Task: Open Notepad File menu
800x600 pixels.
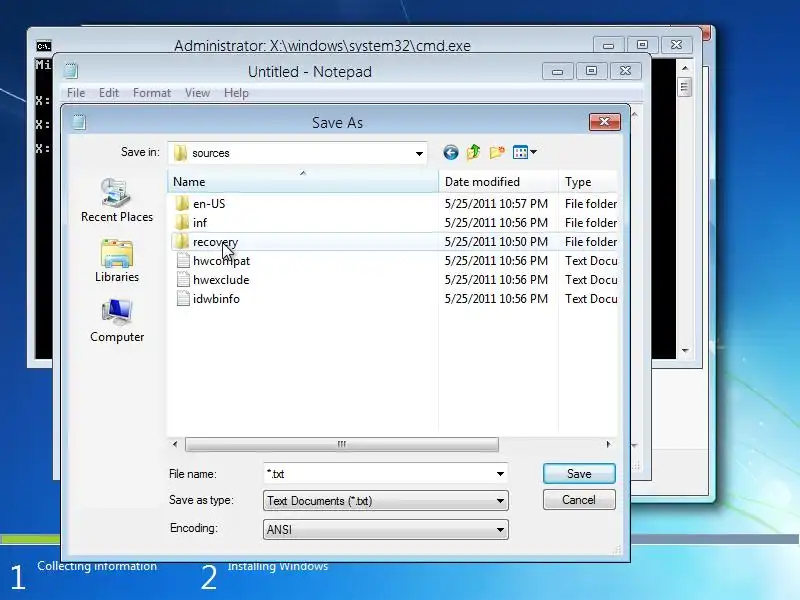Action: click(x=76, y=93)
